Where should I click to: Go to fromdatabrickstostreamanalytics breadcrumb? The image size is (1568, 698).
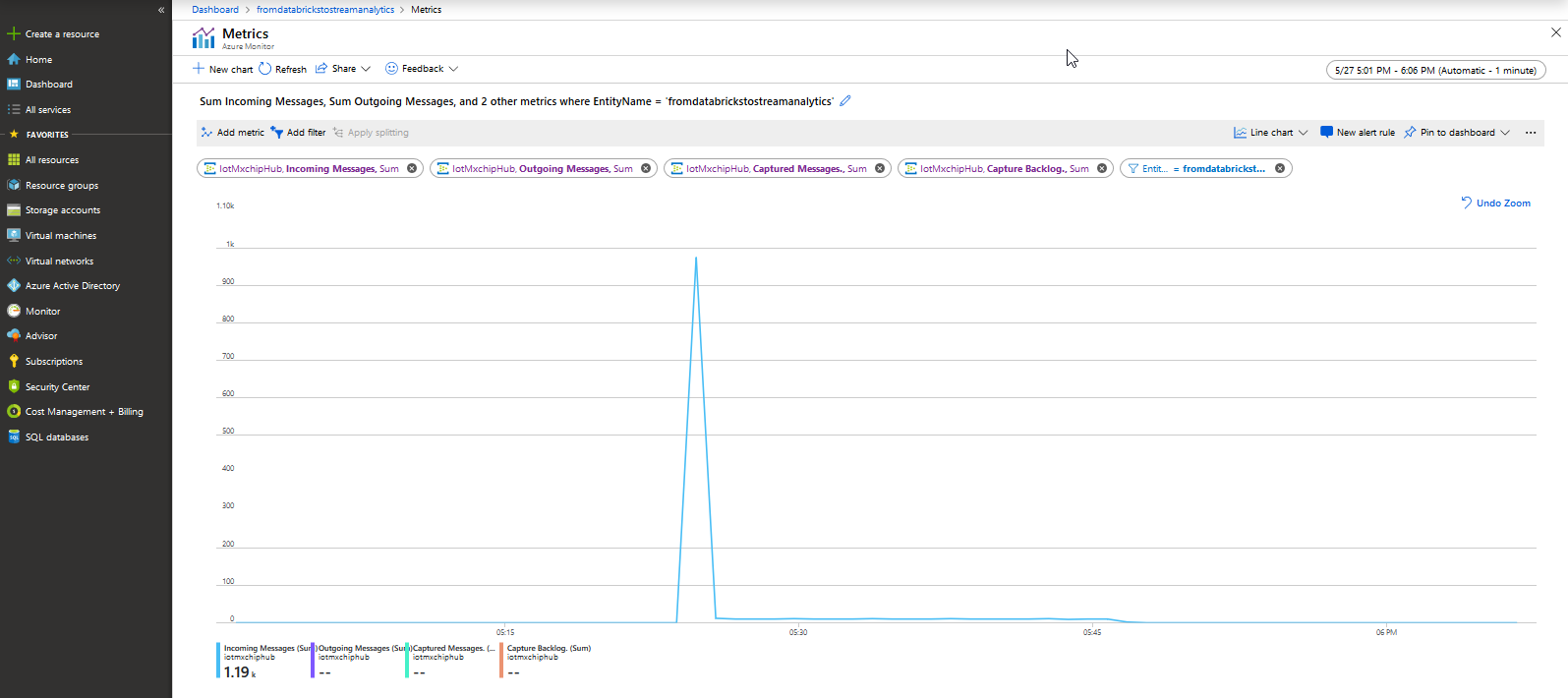click(325, 10)
